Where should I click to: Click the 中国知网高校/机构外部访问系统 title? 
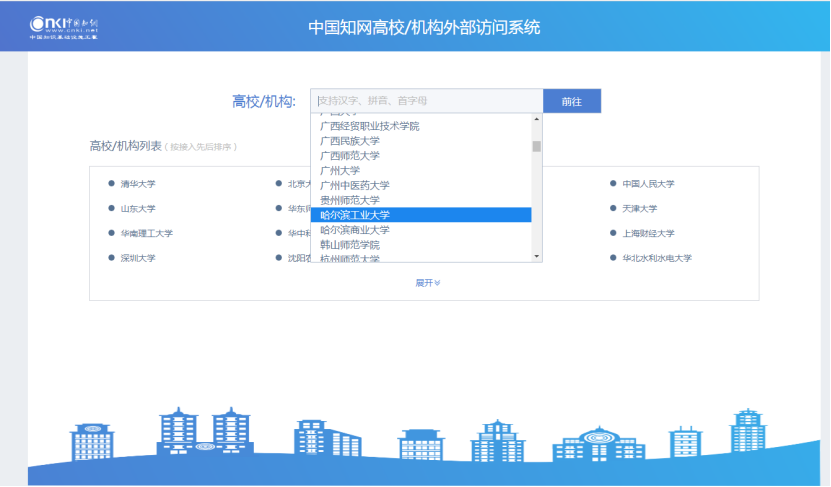[x=424, y=28]
